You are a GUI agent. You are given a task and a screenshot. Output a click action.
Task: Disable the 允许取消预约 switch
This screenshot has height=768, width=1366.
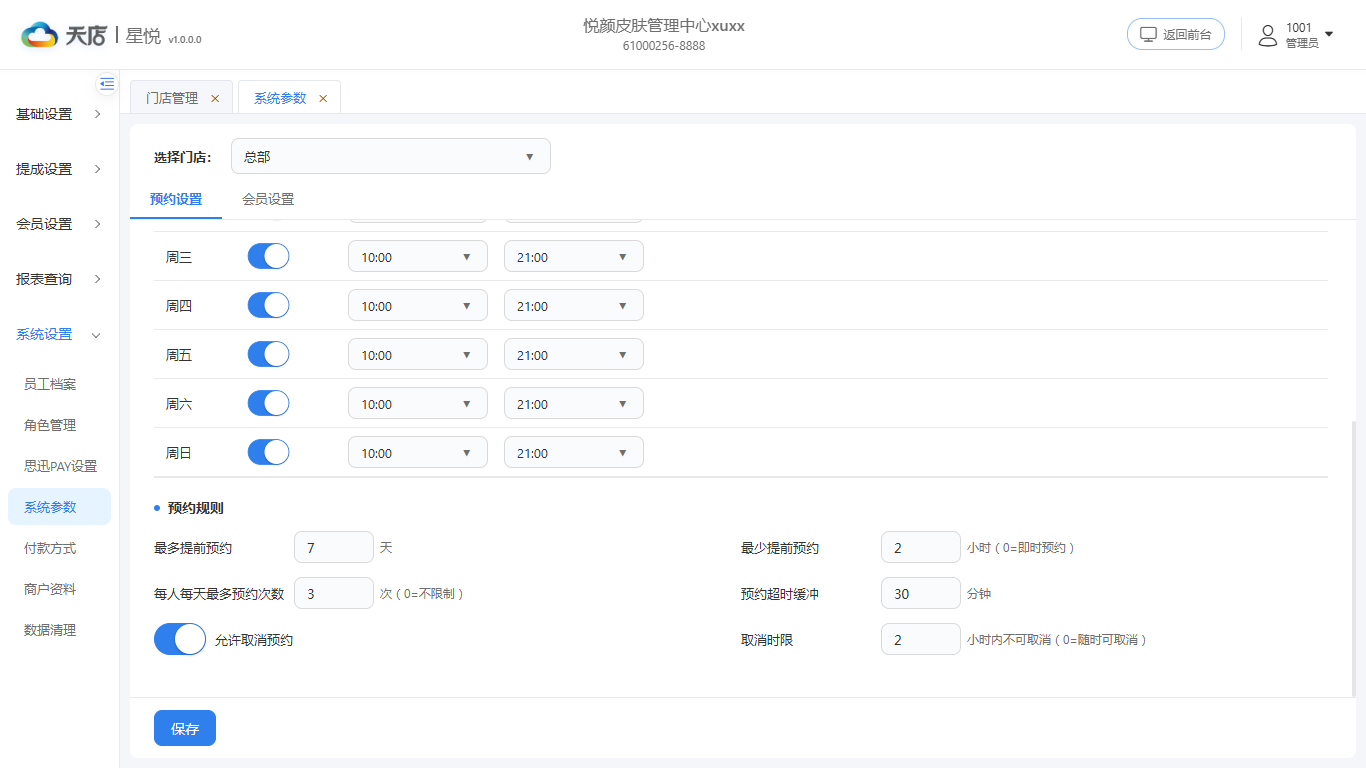180,639
